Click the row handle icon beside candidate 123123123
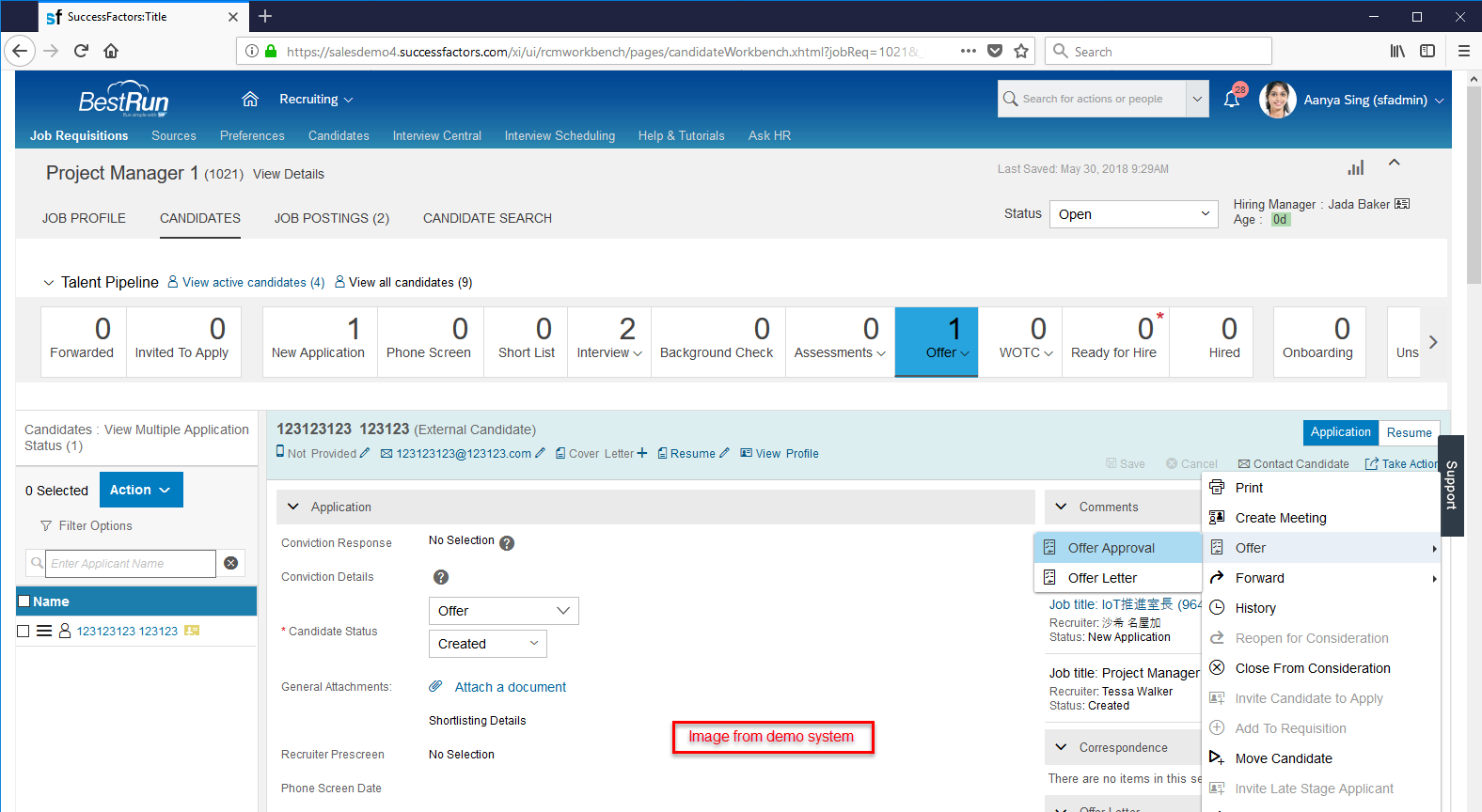 coord(44,631)
